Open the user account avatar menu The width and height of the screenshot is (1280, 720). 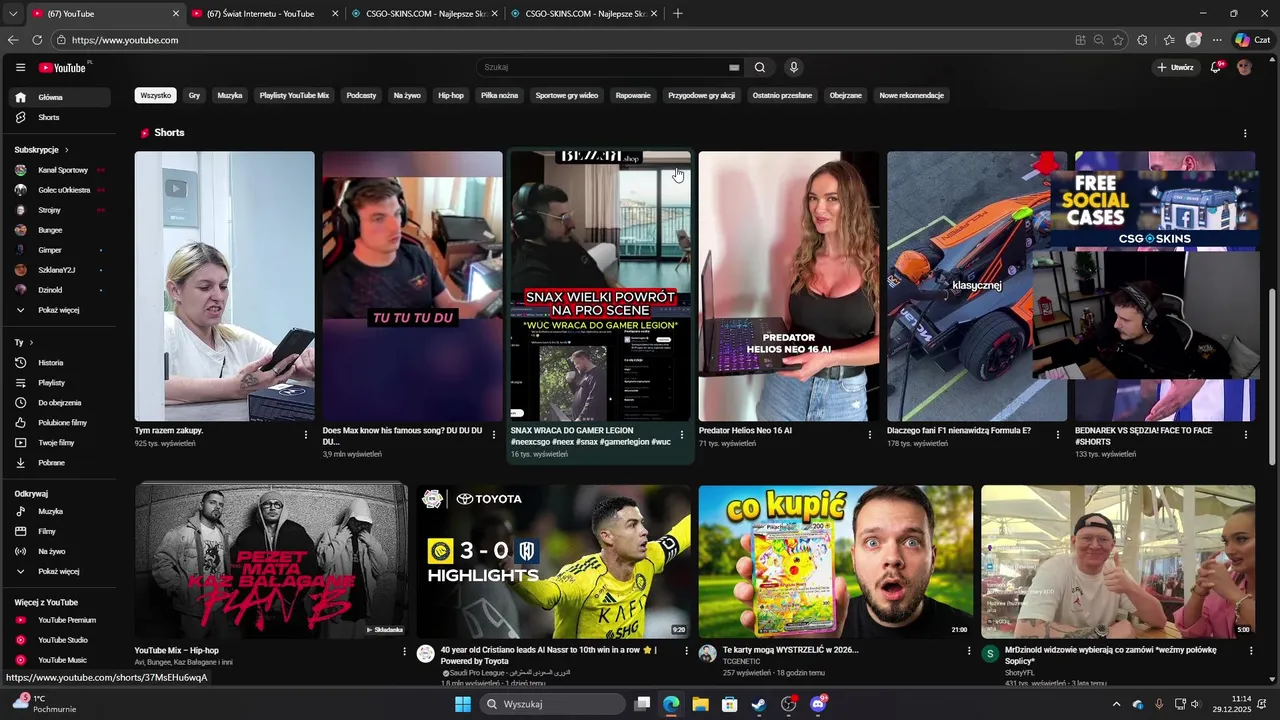point(1245,67)
